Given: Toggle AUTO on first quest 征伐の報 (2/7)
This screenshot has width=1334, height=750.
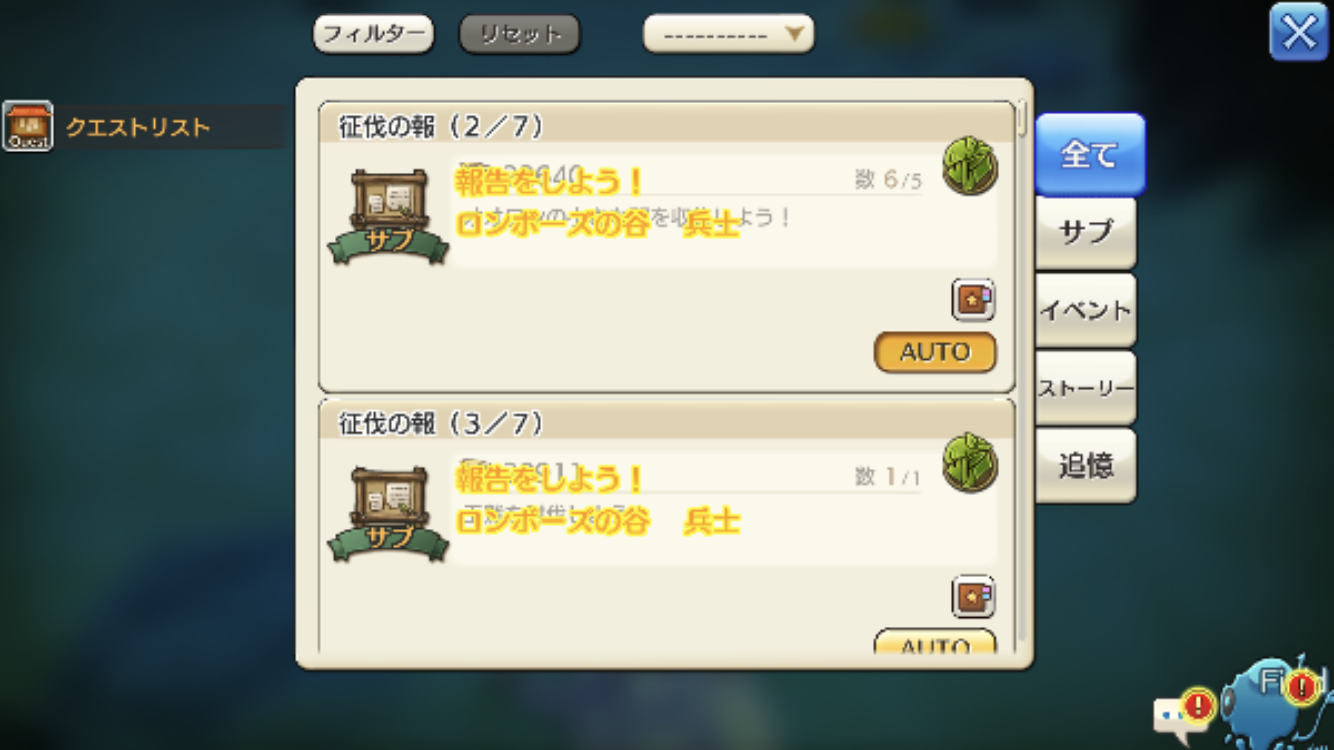Looking at the screenshot, I should 935,352.
